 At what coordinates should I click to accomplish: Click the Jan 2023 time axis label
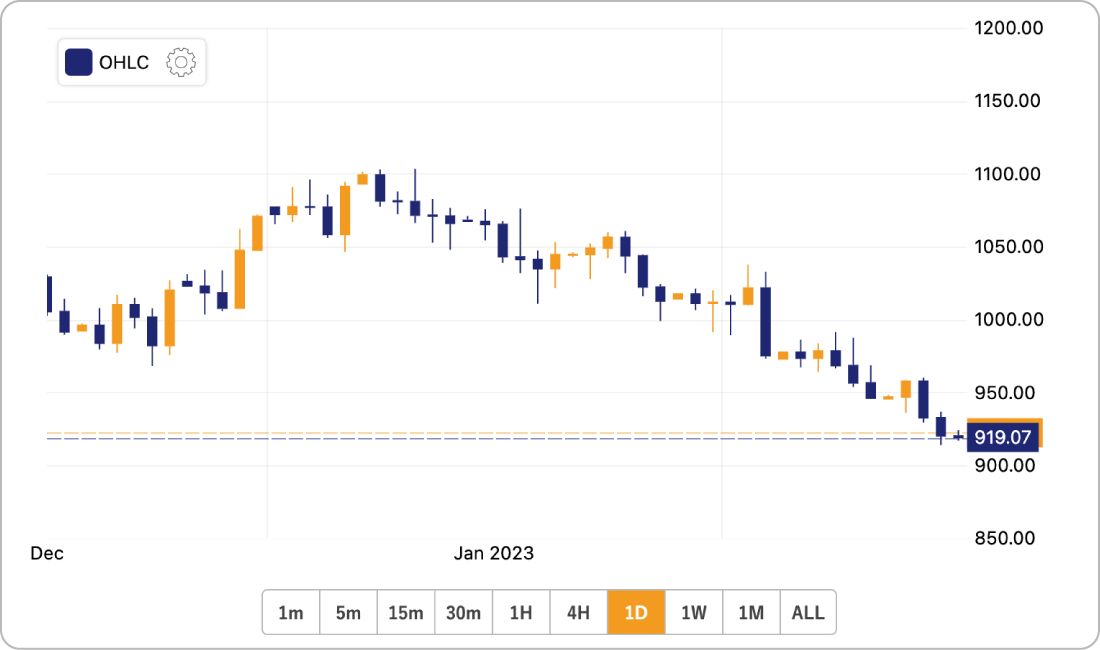494,553
